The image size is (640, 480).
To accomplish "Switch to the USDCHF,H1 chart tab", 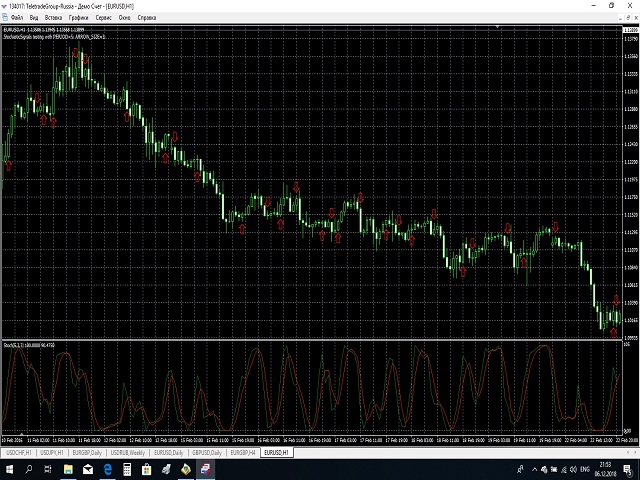I will coord(18,452).
